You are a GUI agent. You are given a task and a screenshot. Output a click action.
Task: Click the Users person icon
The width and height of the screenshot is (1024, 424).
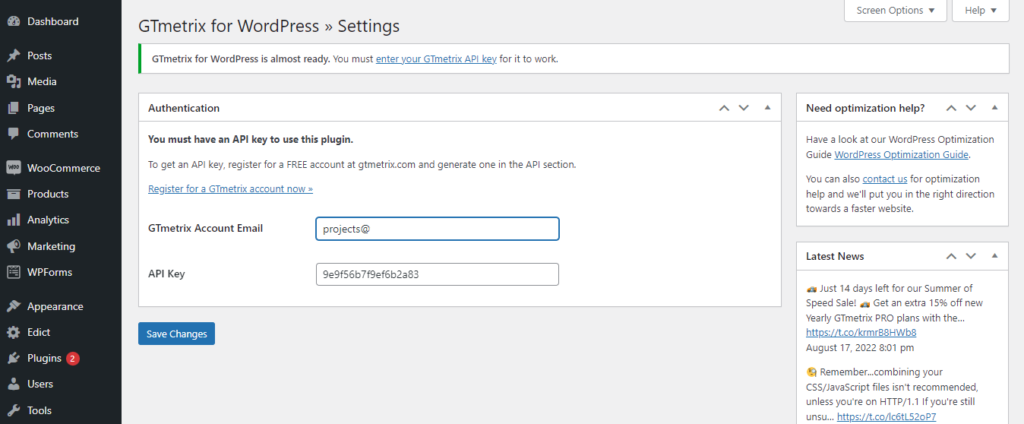coord(13,384)
